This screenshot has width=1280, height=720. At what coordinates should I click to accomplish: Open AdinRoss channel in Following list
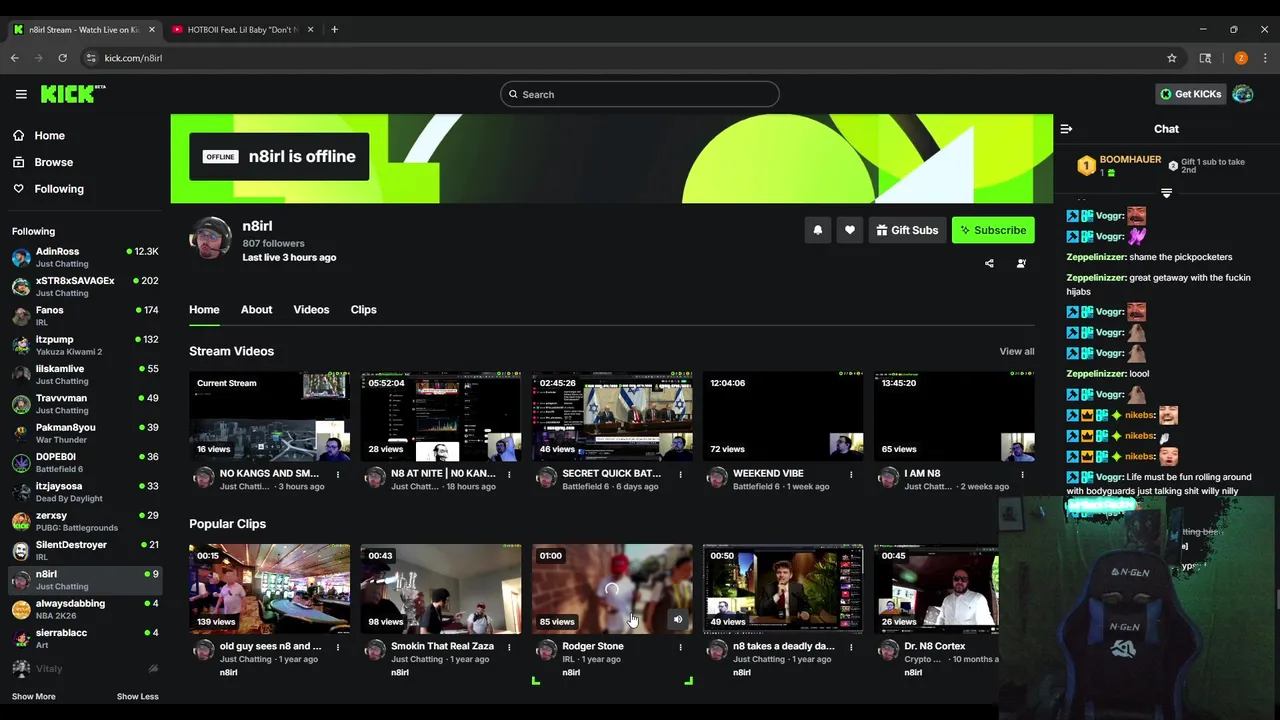click(x=84, y=257)
